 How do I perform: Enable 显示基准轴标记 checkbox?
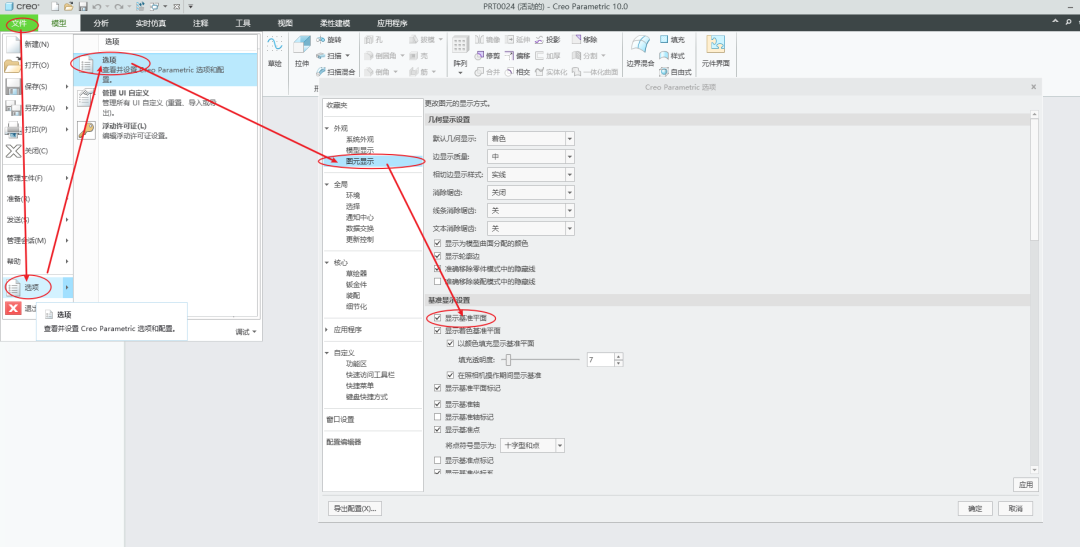[437, 417]
